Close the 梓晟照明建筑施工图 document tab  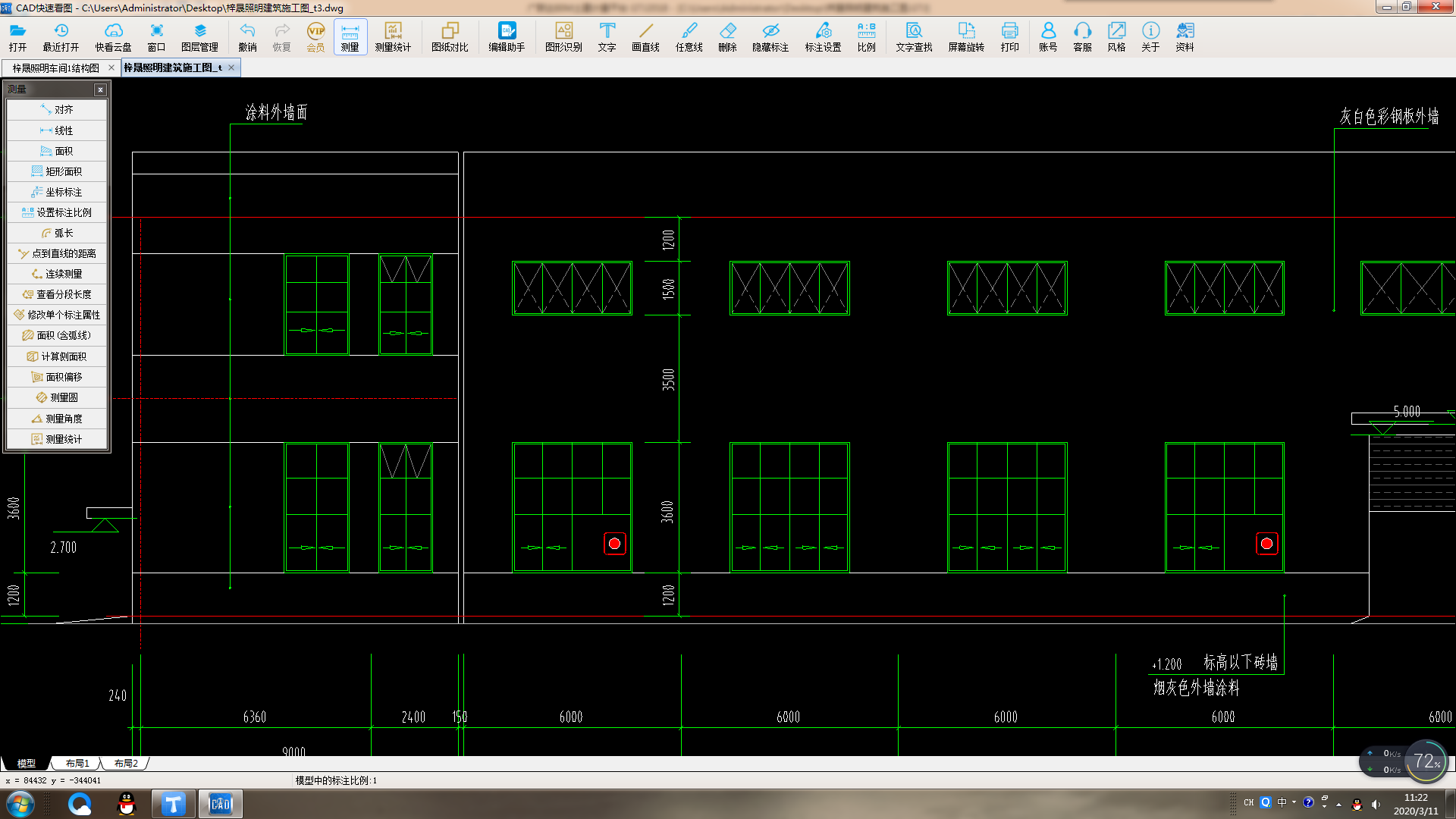(x=231, y=67)
